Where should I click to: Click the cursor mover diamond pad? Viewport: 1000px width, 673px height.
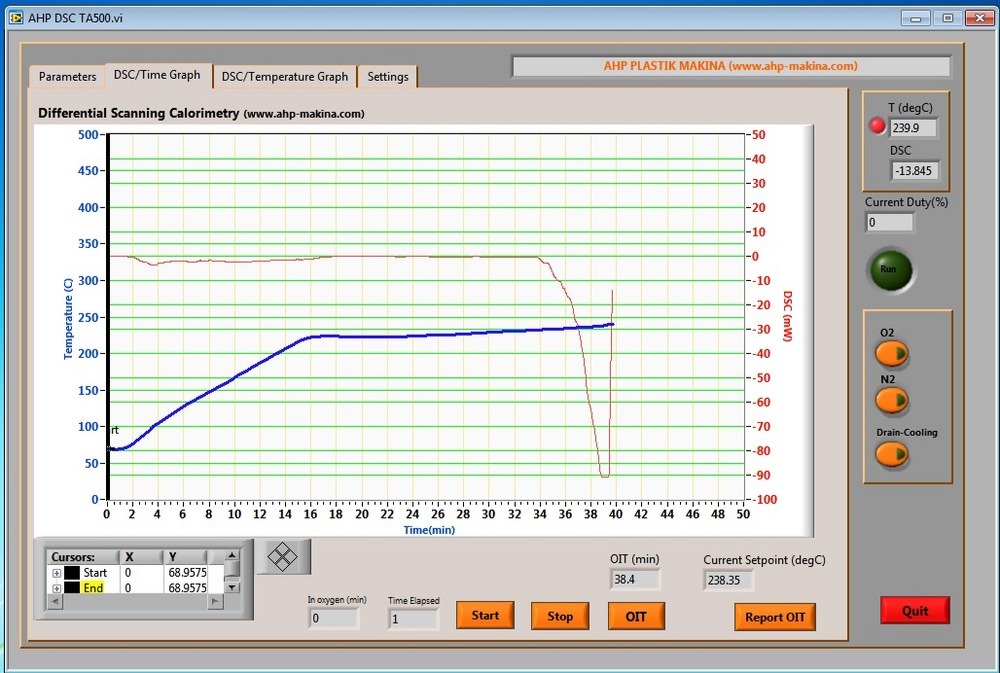(283, 557)
